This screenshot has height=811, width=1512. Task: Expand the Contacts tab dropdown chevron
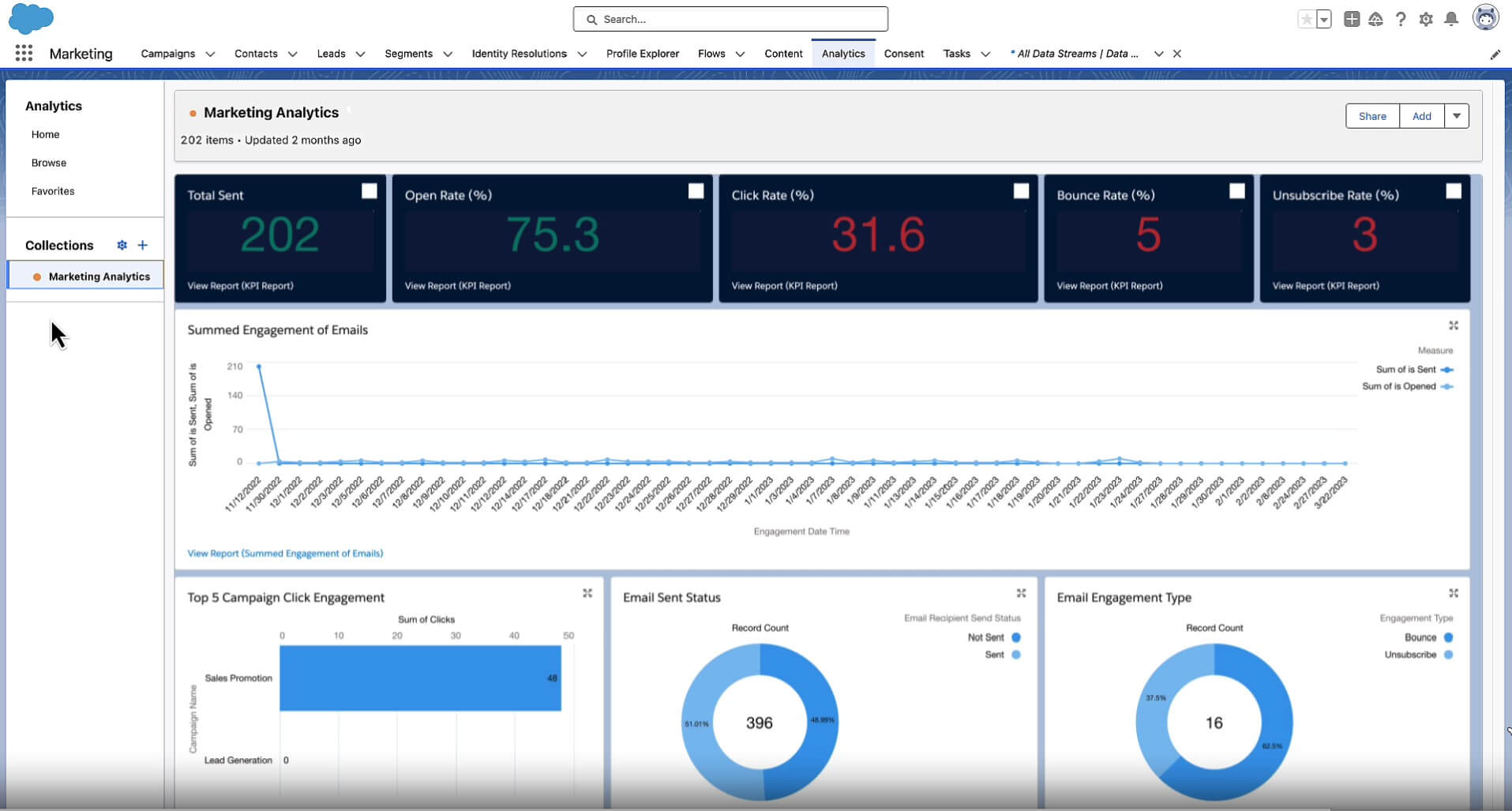tap(292, 54)
